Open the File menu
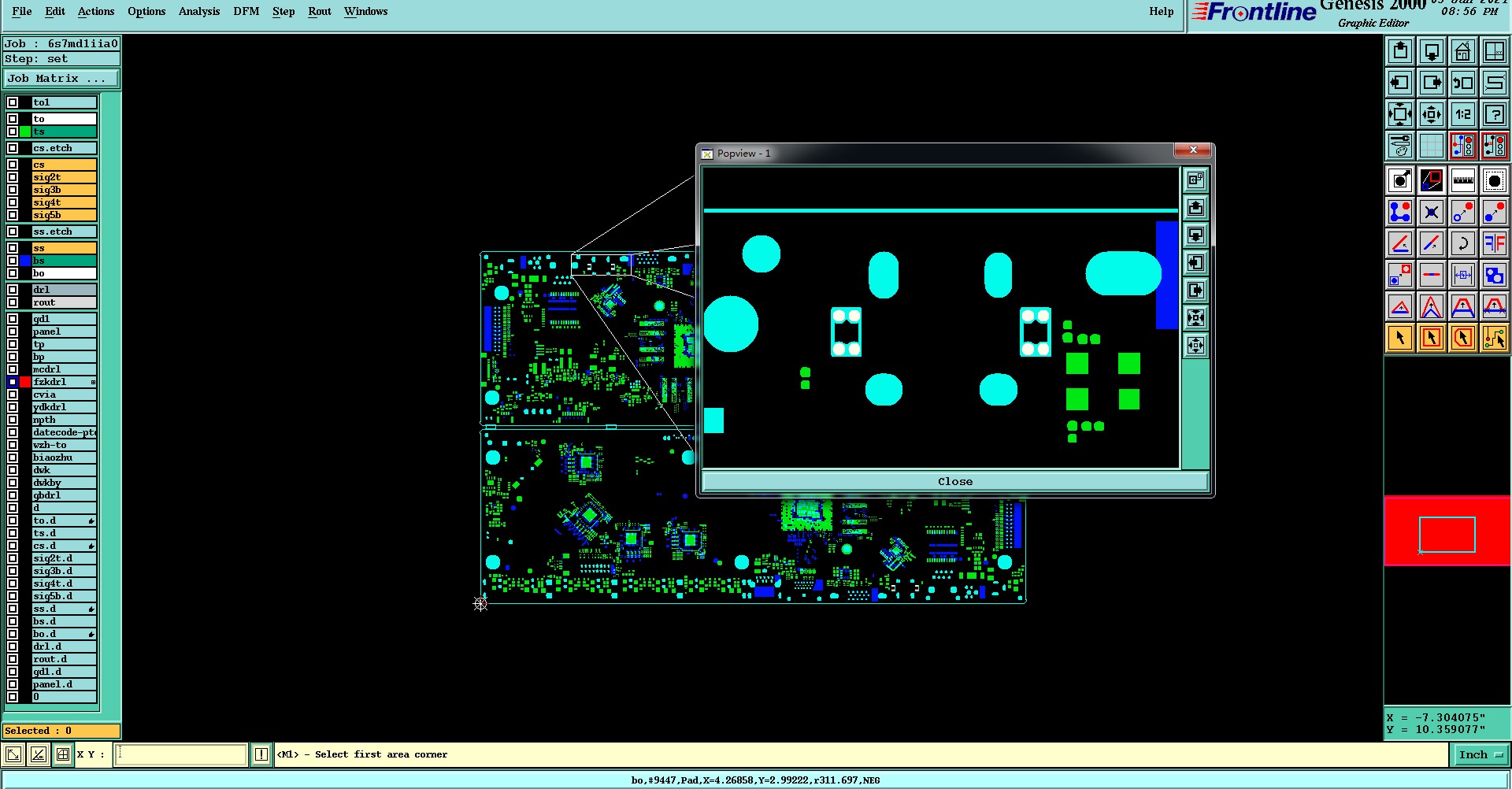Viewport: 1512px width, 789px height. (x=22, y=11)
